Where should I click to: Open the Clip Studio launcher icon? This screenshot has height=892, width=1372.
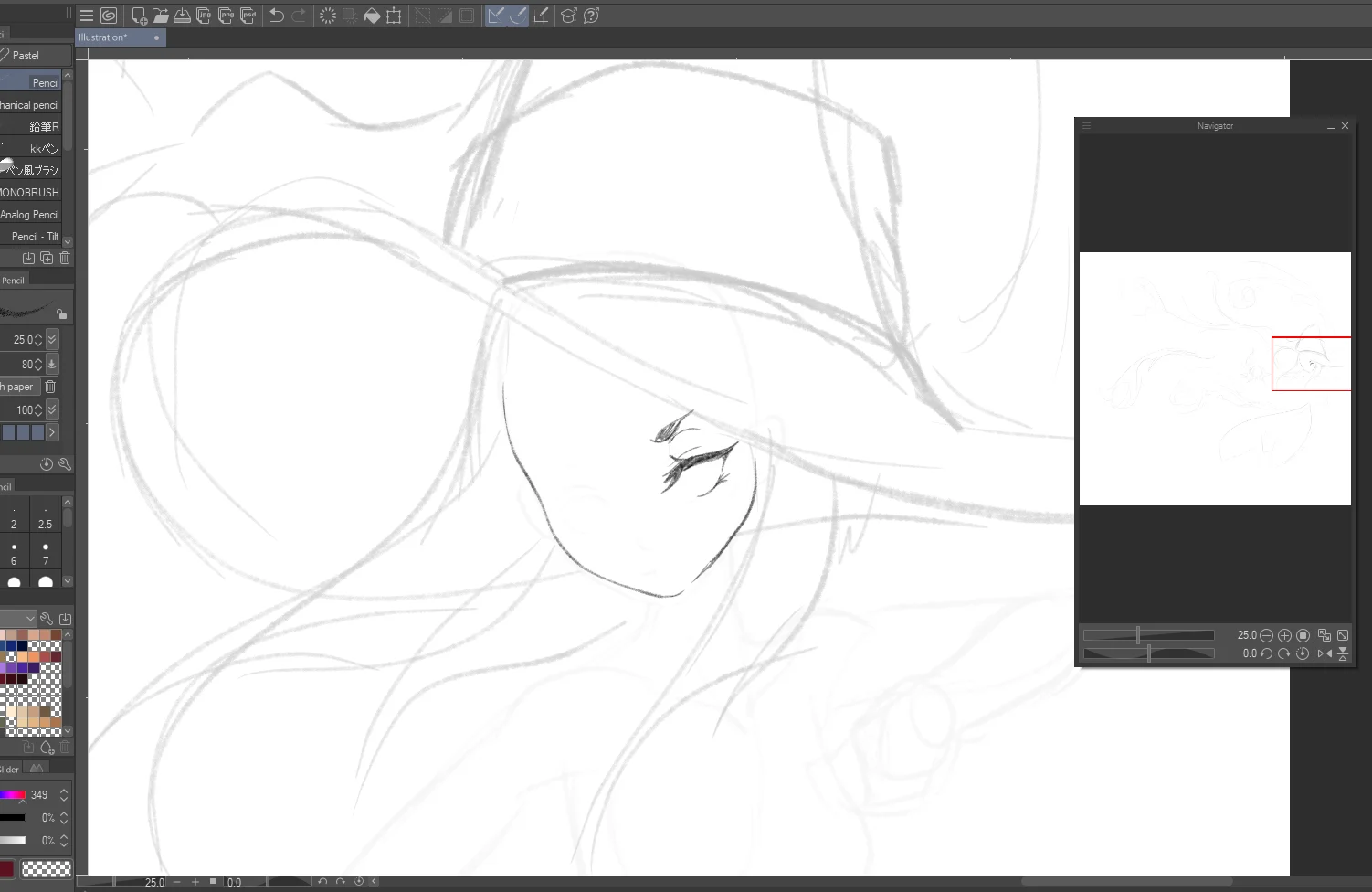coord(109,16)
